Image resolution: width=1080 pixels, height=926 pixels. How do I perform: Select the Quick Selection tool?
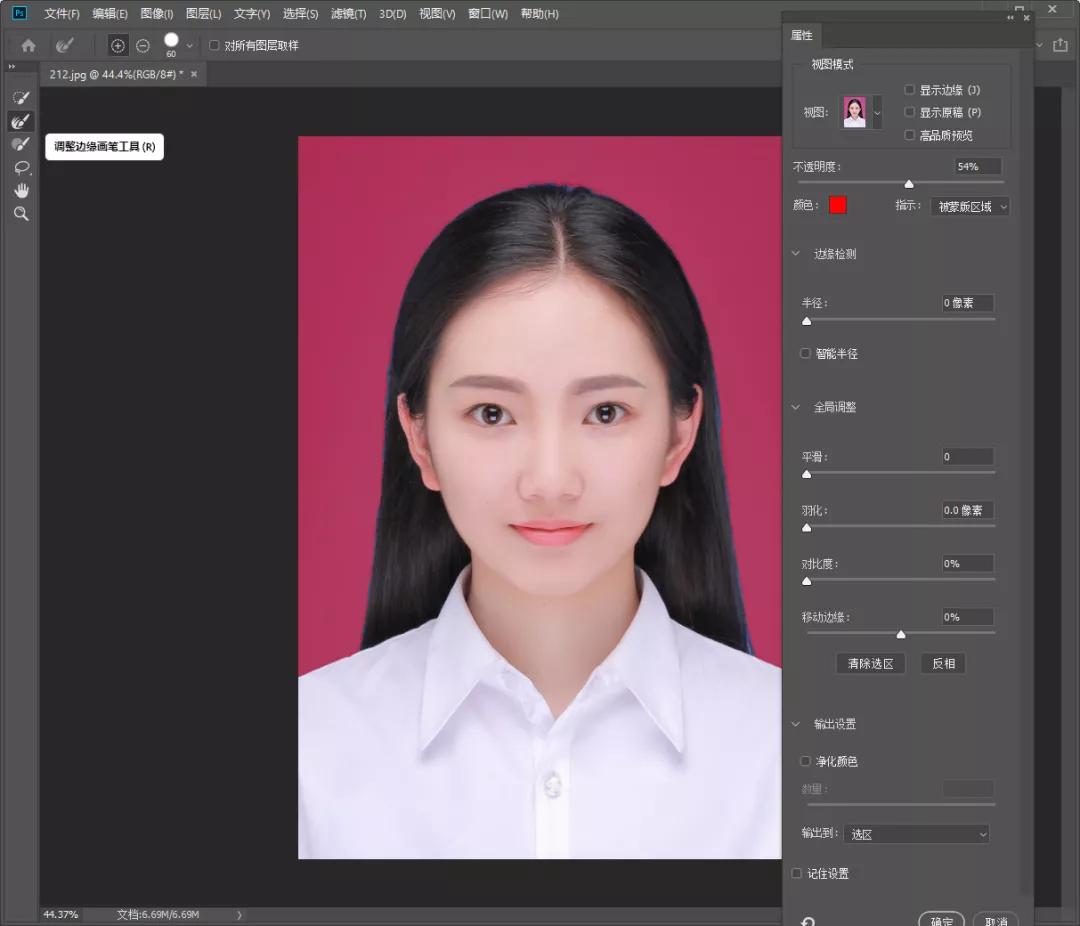tap(21, 98)
